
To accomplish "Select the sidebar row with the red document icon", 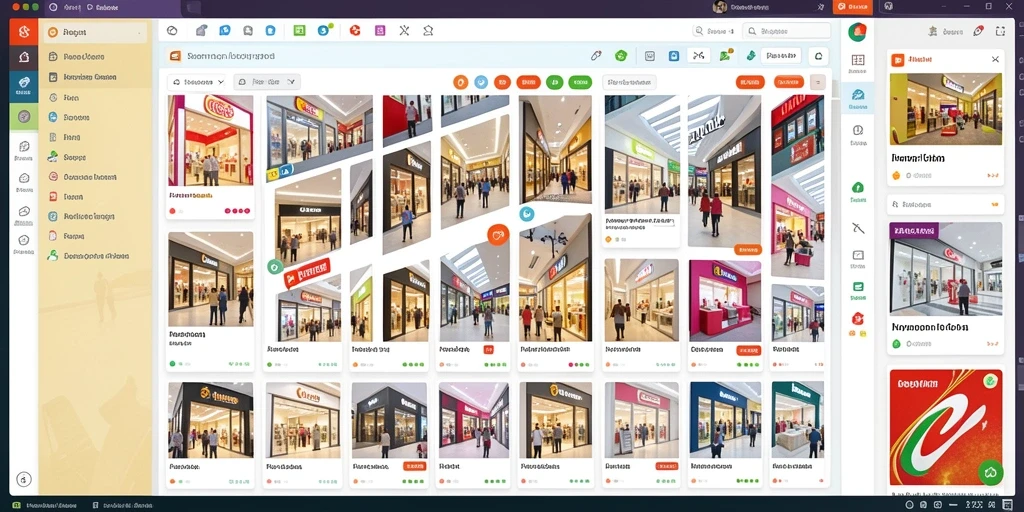I will [95, 197].
